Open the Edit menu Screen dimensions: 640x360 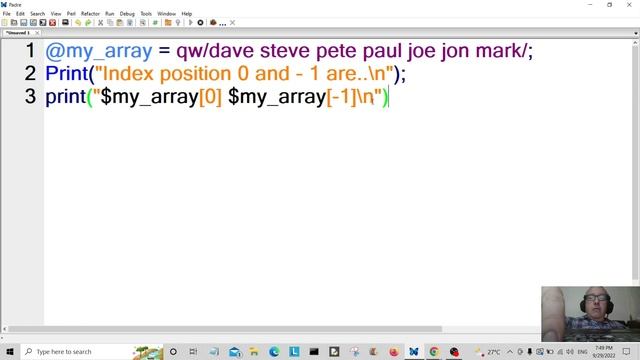(x=20, y=13)
